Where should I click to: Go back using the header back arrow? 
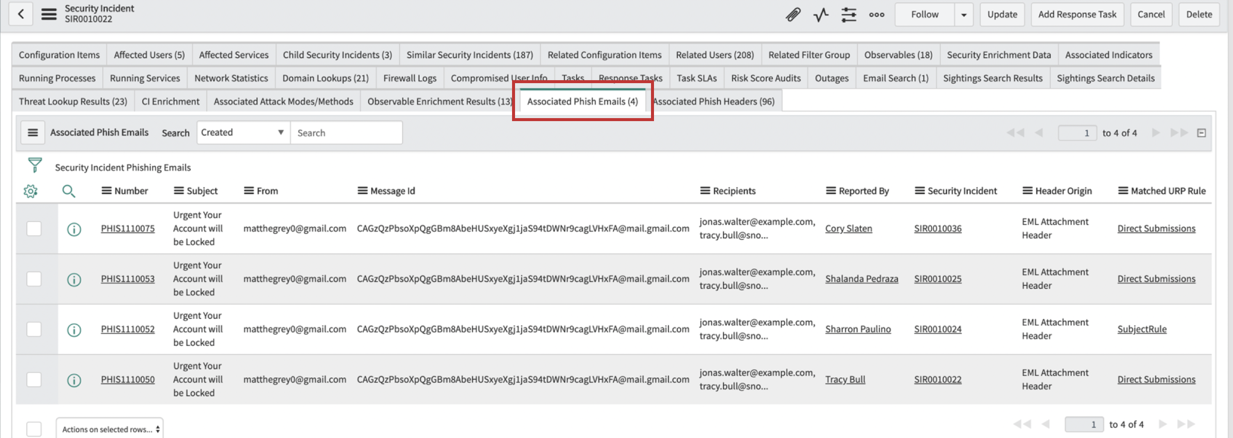[x=22, y=14]
